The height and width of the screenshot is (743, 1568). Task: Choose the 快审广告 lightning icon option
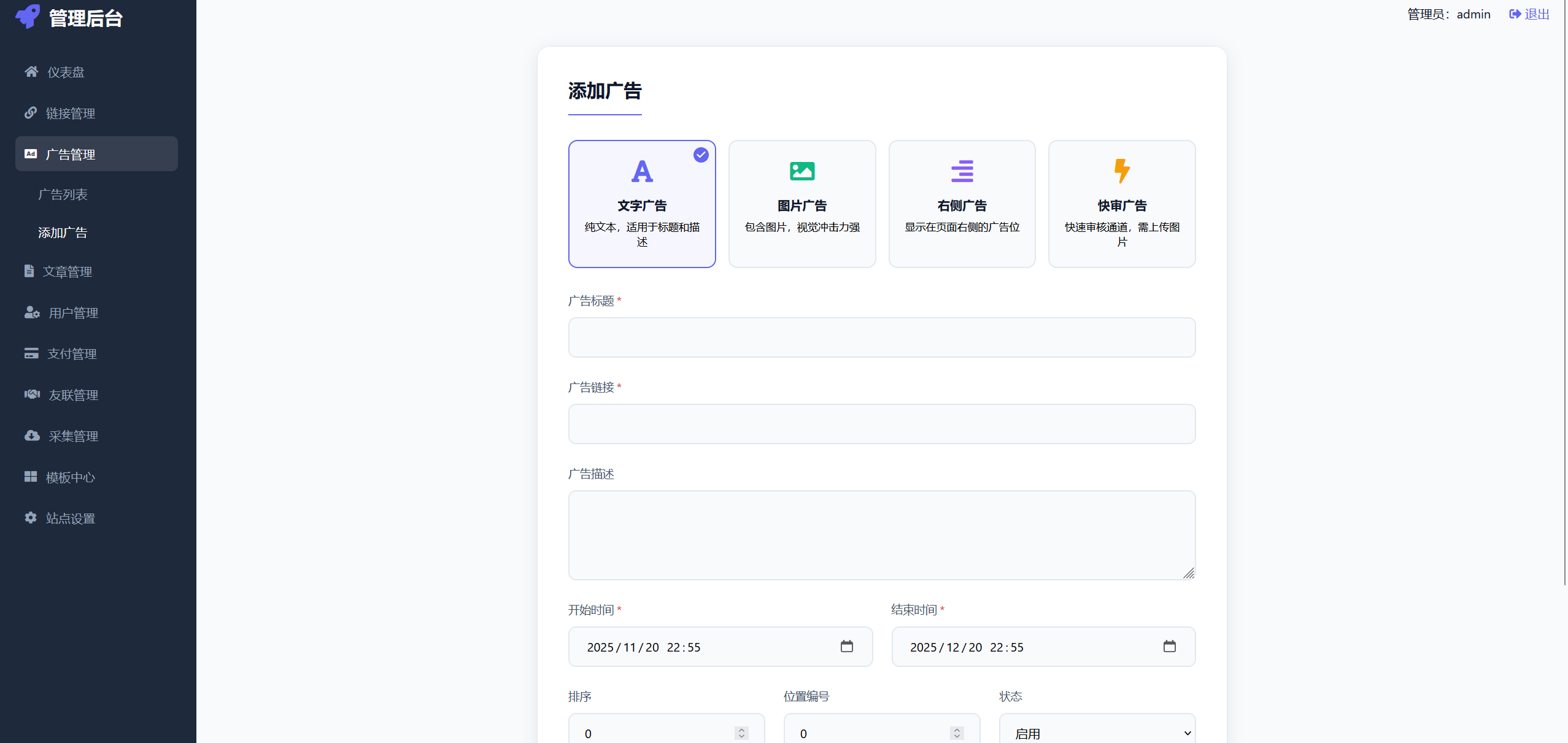click(x=1121, y=204)
